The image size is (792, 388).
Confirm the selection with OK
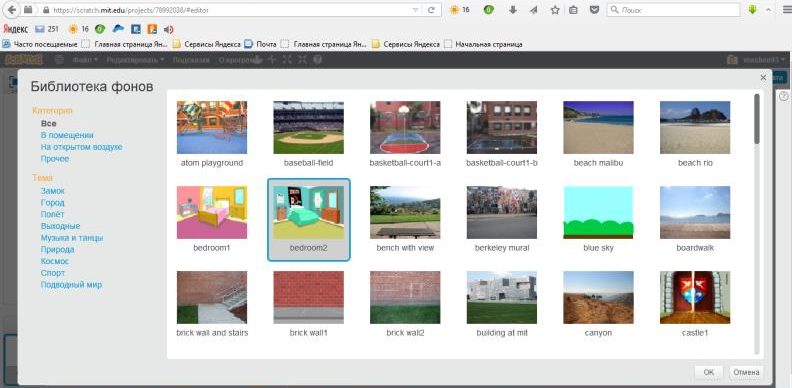[x=709, y=372]
